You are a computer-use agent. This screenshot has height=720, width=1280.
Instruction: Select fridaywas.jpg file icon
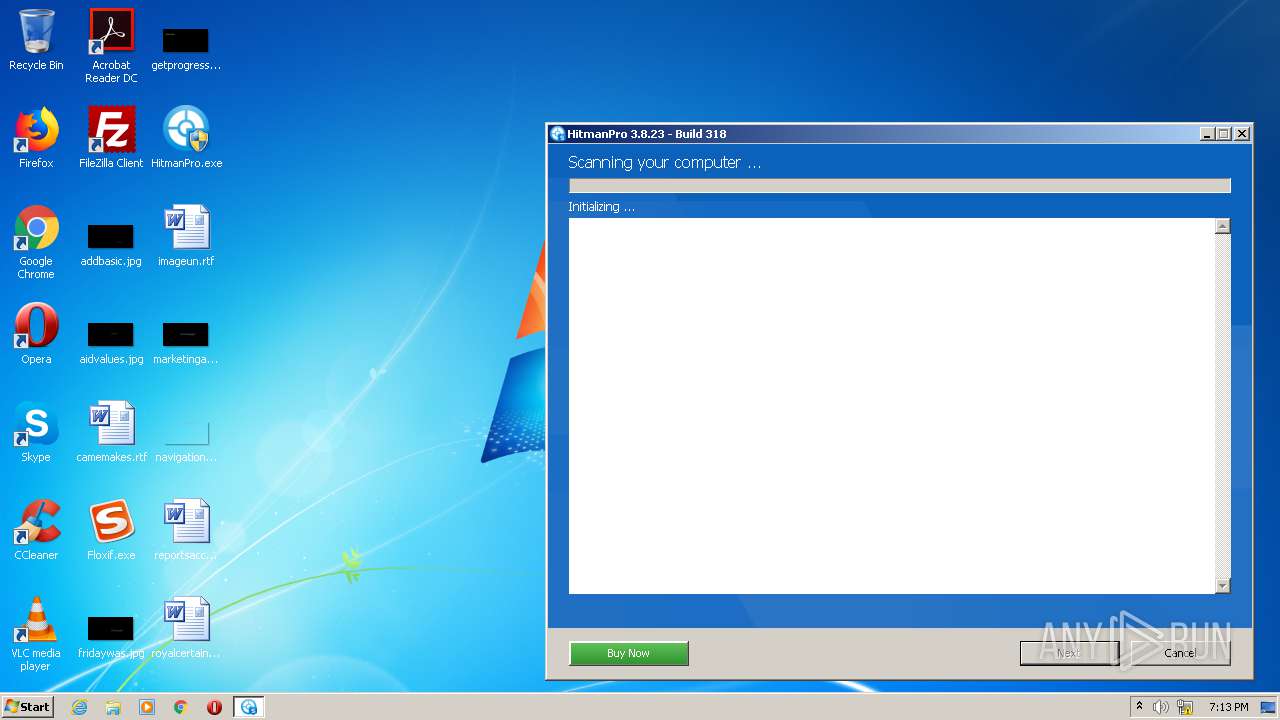pyautogui.click(x=111, y=636)
